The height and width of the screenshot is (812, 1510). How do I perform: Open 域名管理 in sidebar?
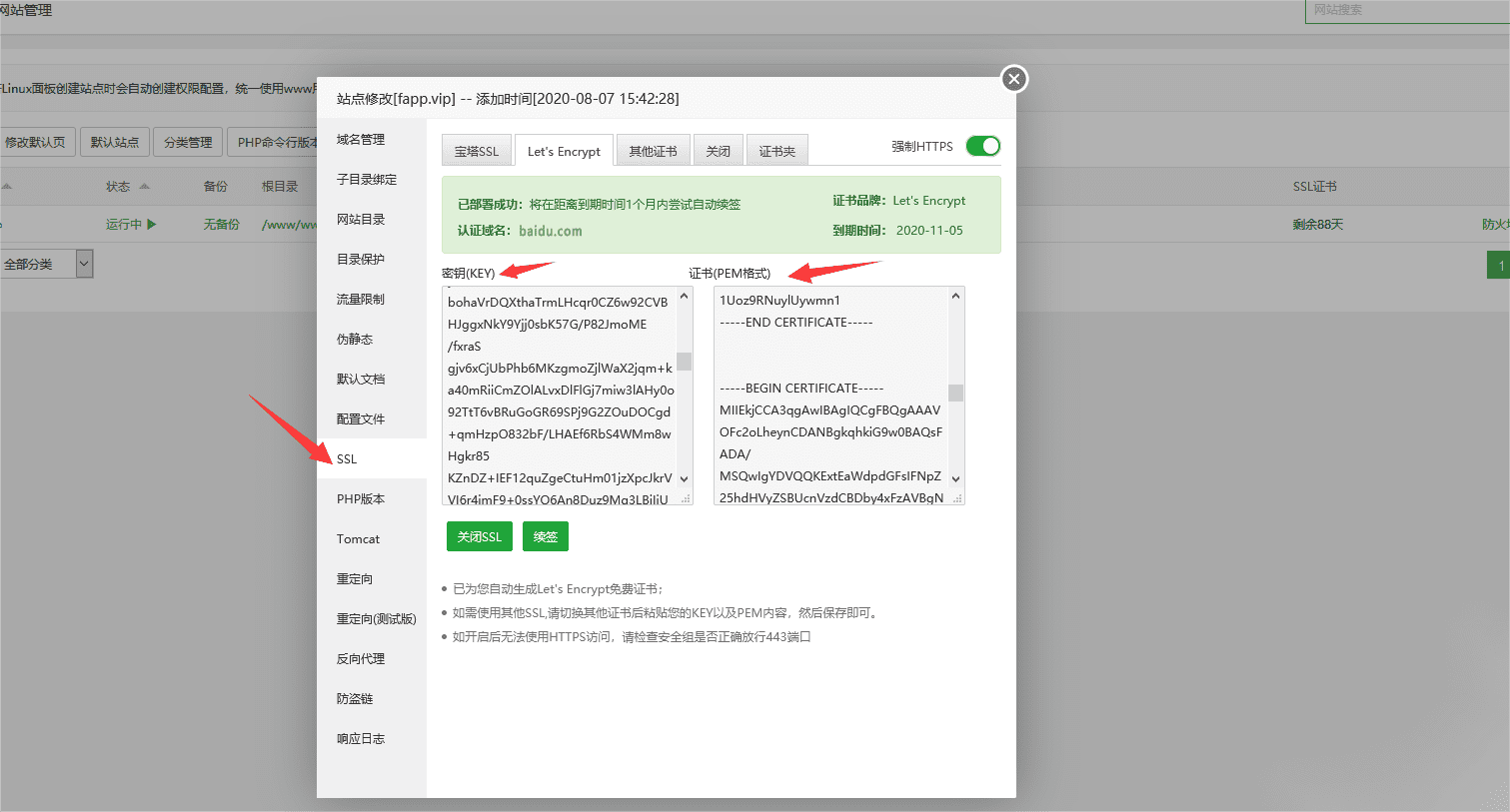pos(361,140)
